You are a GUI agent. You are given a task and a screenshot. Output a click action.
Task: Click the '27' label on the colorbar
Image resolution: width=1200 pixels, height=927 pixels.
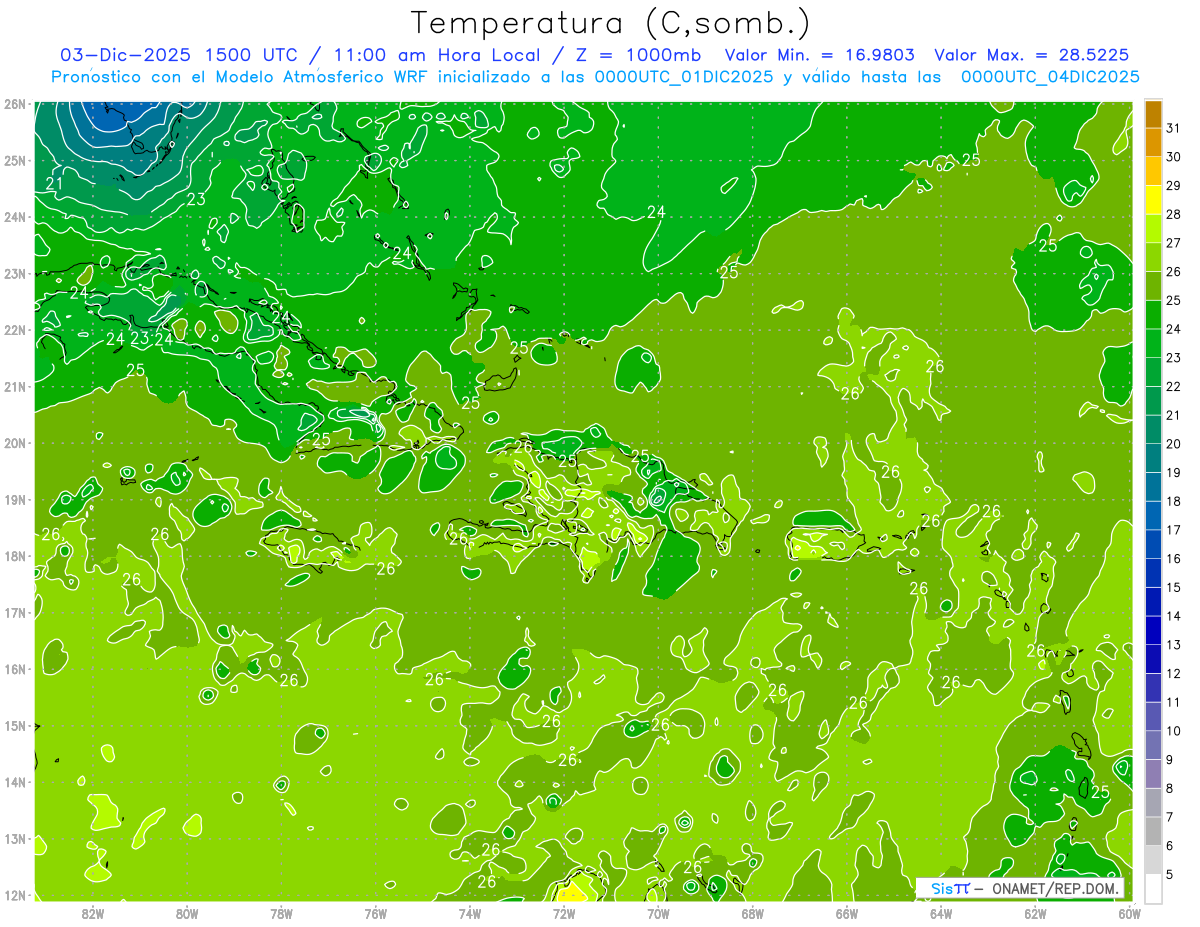coord(1174,243)
